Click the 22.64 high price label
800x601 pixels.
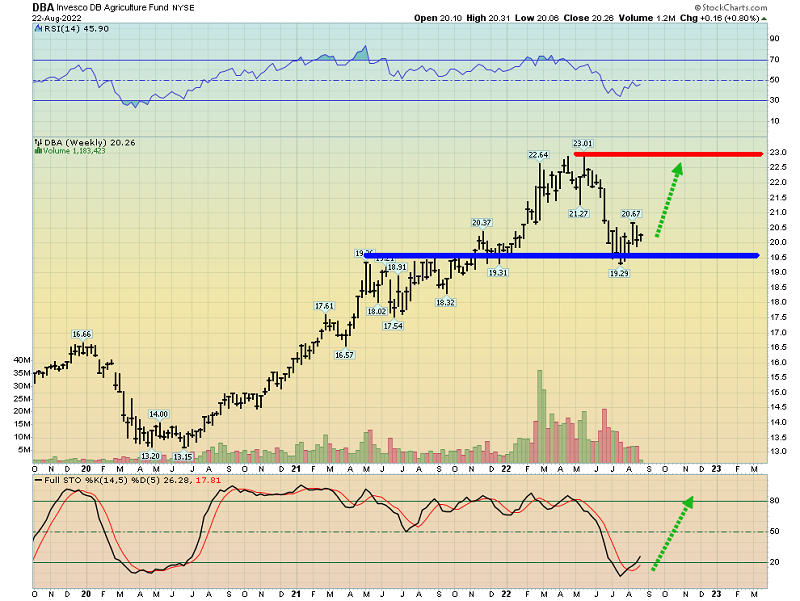539,155
